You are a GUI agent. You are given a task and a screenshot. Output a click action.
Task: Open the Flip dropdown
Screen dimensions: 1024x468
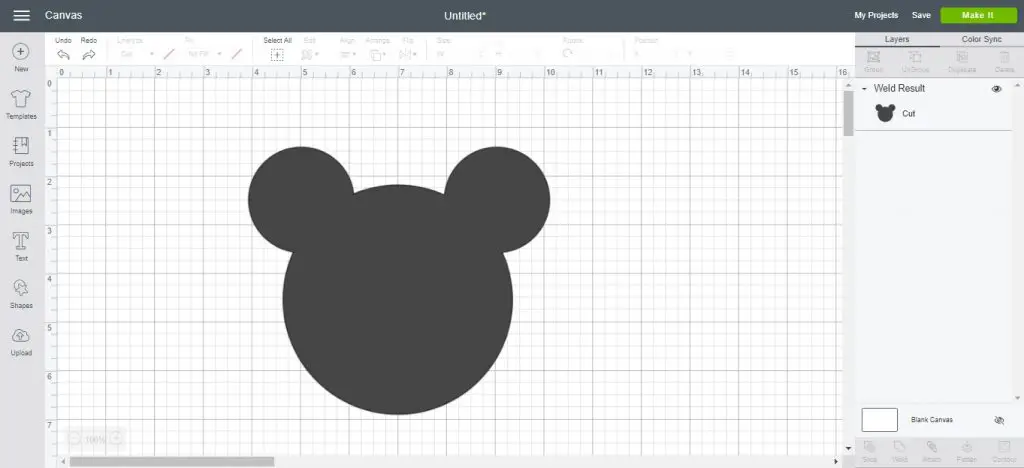pos(408,55)
